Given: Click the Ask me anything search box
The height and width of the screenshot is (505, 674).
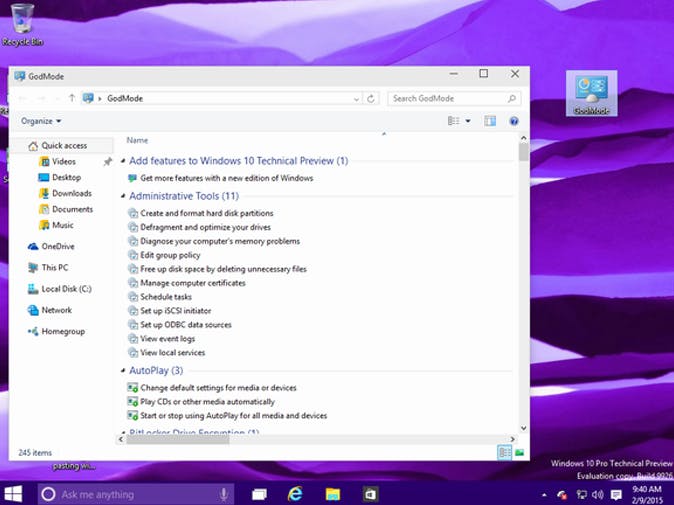Looking at the screenshot, I should pos(136,494).
